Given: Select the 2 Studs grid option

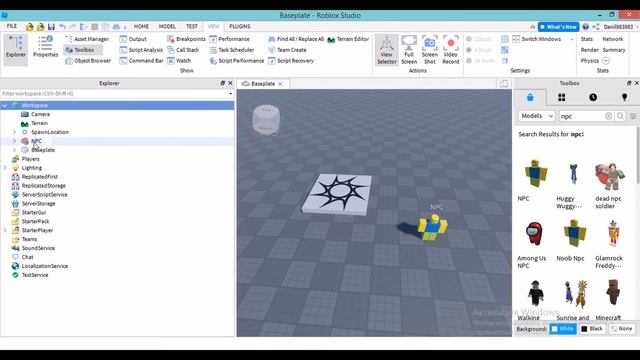Looking at the screenshot, I should point(480,39).
